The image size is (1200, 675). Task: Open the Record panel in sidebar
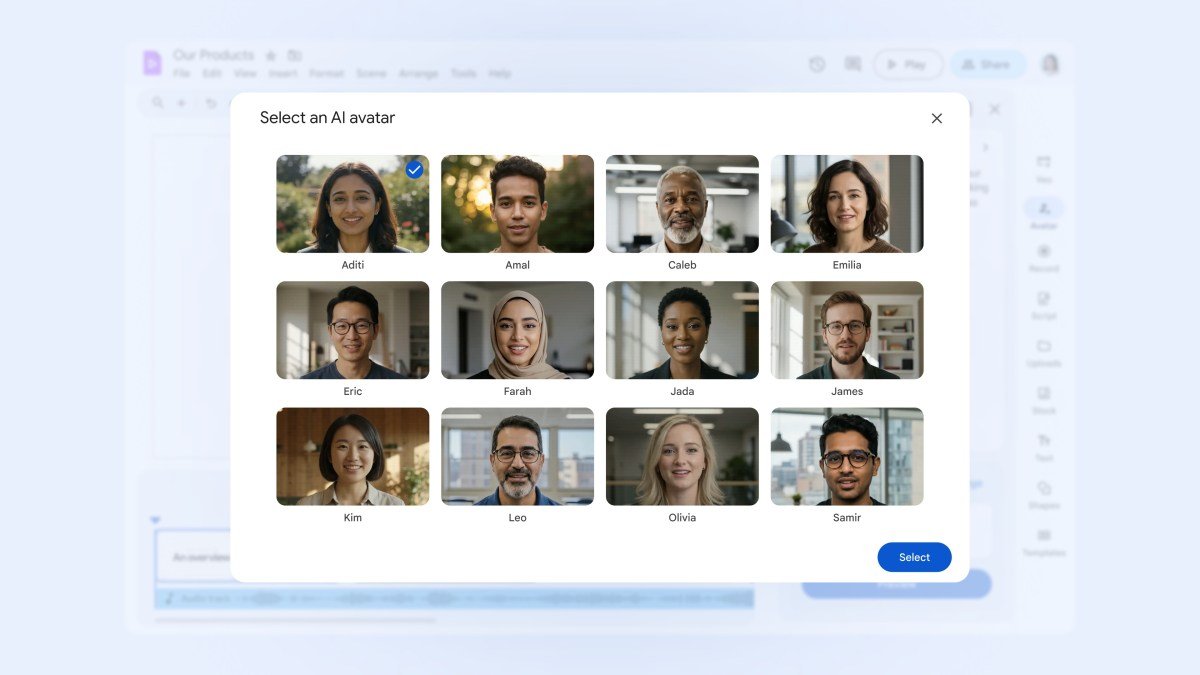click(1044, 257)
